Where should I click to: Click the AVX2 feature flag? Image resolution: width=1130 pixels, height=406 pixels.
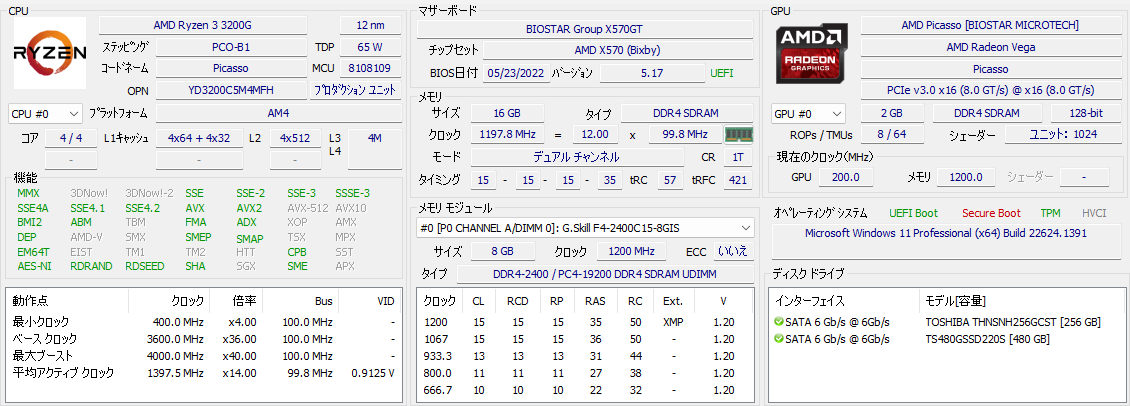249,208
